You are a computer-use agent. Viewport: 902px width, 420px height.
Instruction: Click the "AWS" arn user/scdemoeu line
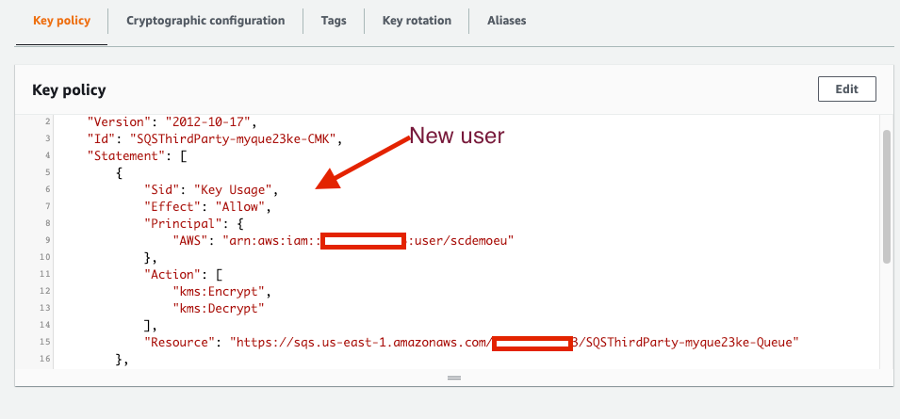point(343,240)
